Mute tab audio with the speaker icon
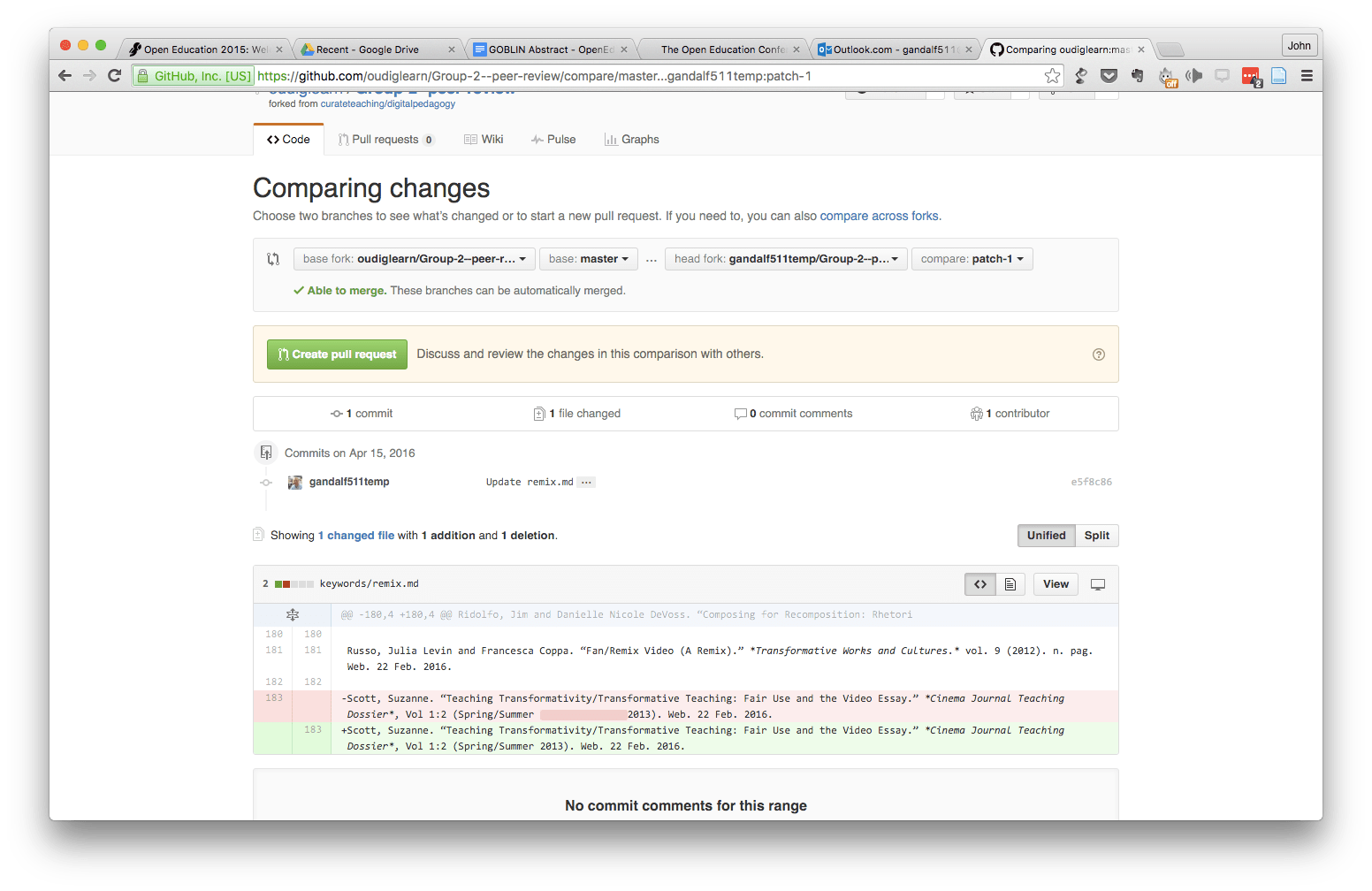Screen dimensions: 1372x891 [x=1195, y=76]
